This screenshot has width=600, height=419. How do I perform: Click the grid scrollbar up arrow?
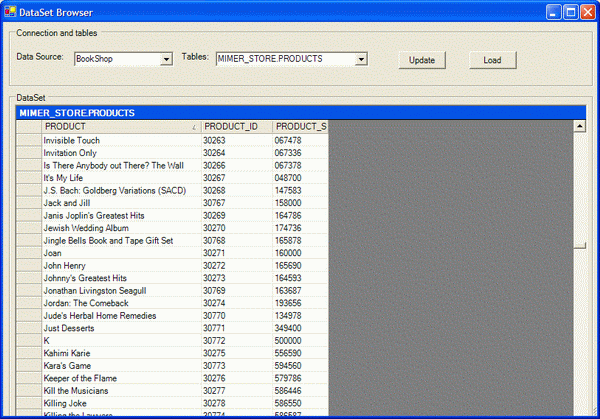(x=579, y=126)
